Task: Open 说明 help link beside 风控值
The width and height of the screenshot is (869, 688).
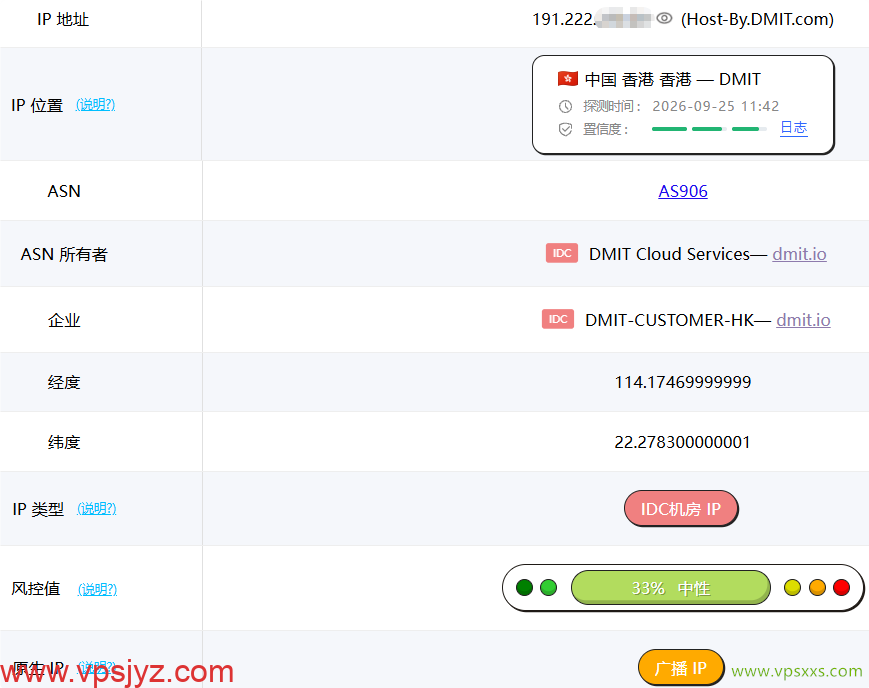Action: (97, 589)
